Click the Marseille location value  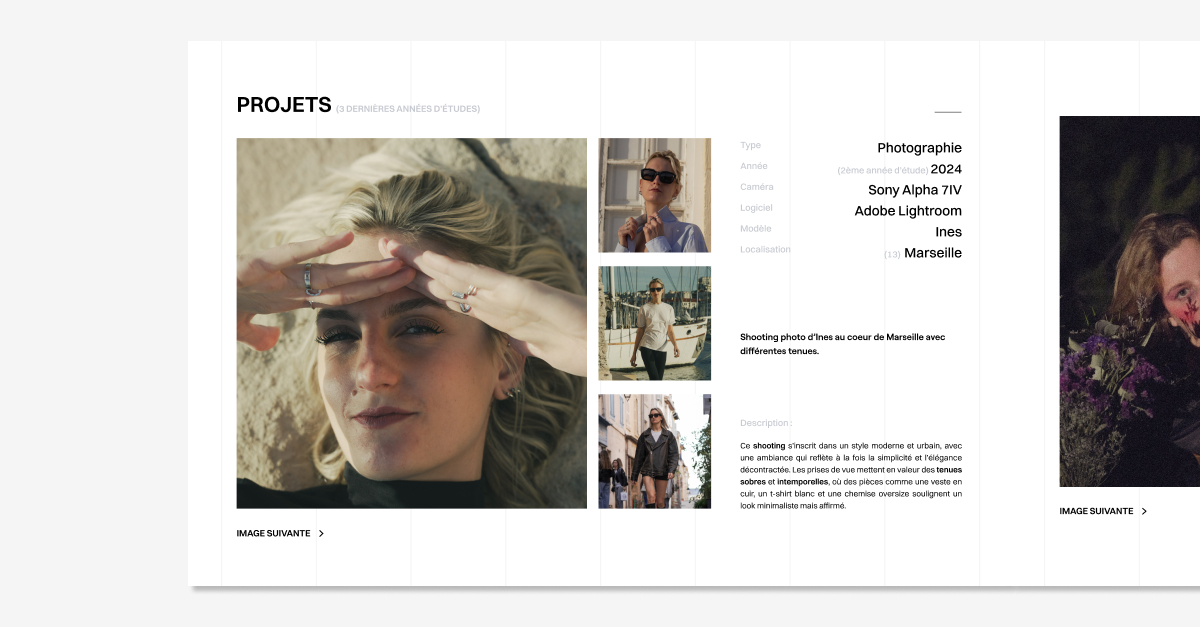pos(932,253)
